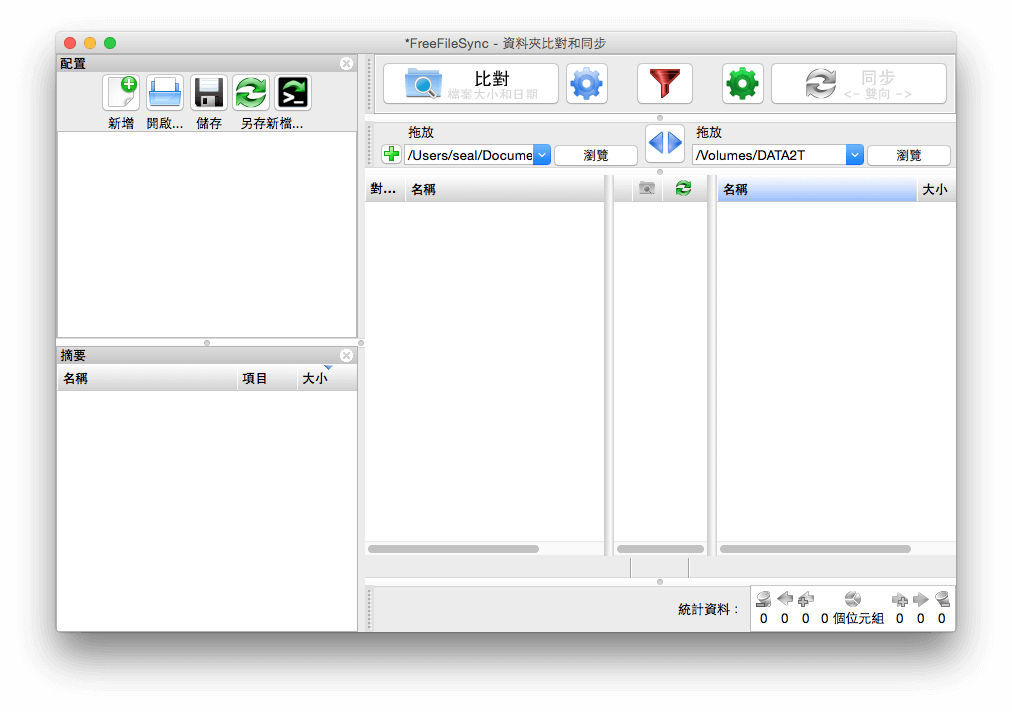Swap sides using the blue arrows icon
The image size is (1012, 712).
(x=664, y=143)
